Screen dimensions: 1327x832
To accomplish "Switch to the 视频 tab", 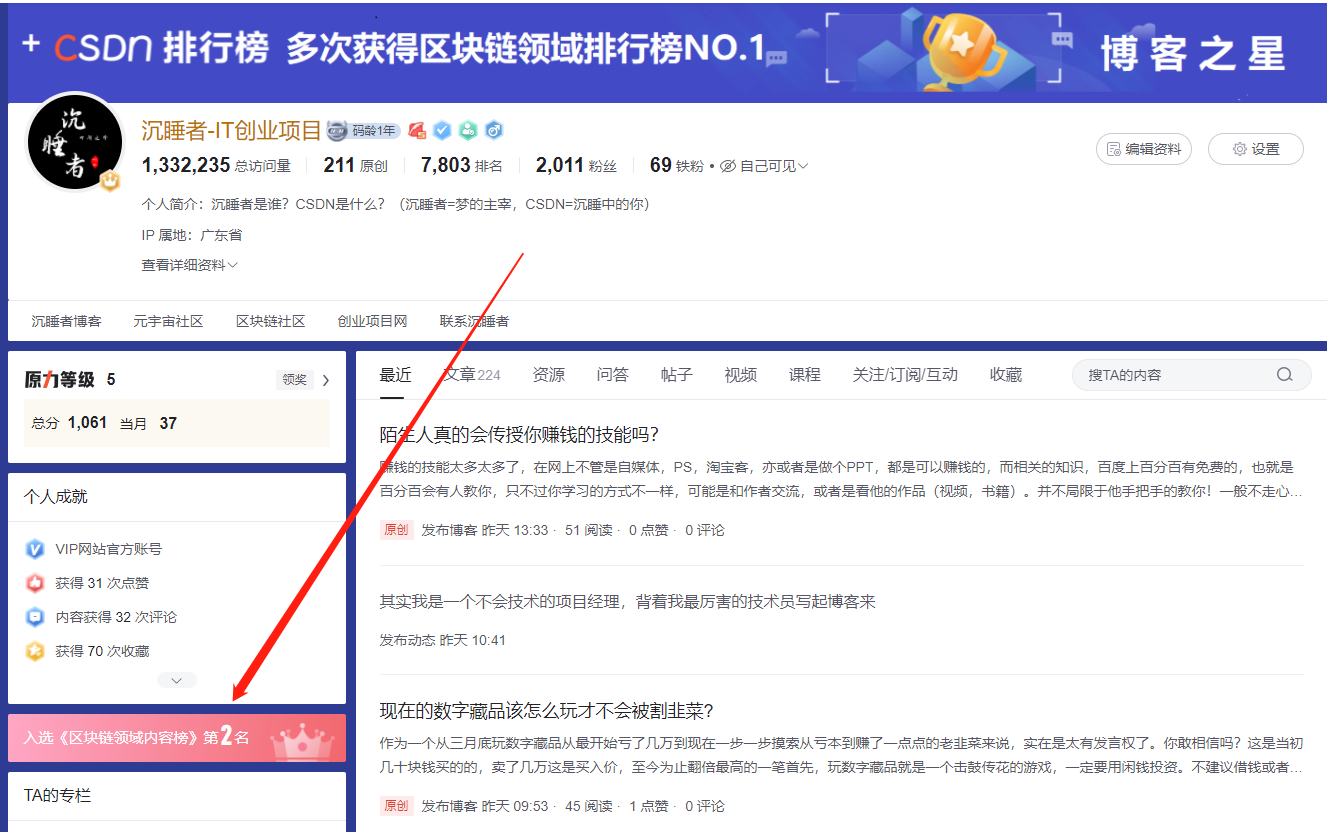I will coord(741,375).
